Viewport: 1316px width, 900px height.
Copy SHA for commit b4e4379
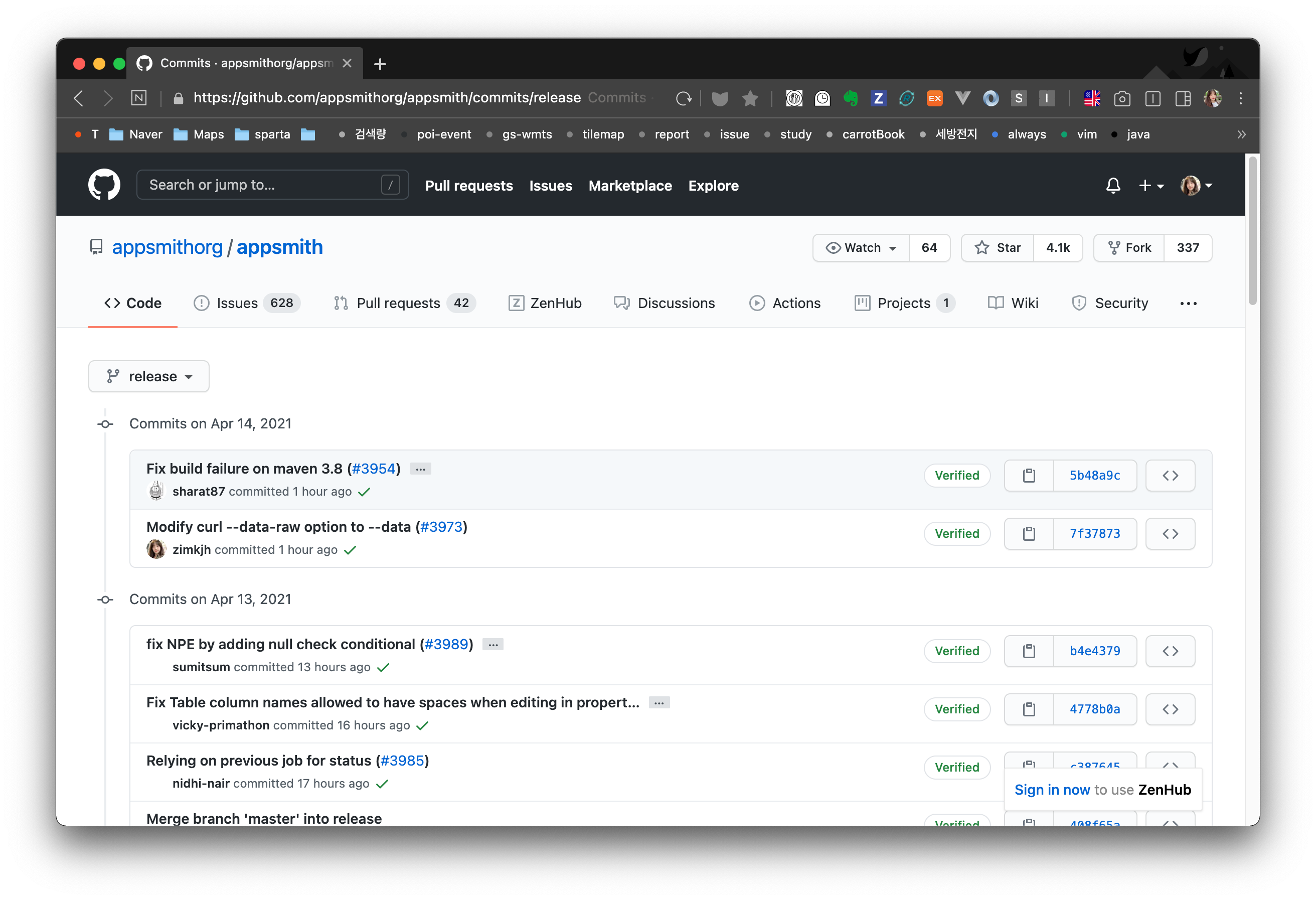[1028, 651]
